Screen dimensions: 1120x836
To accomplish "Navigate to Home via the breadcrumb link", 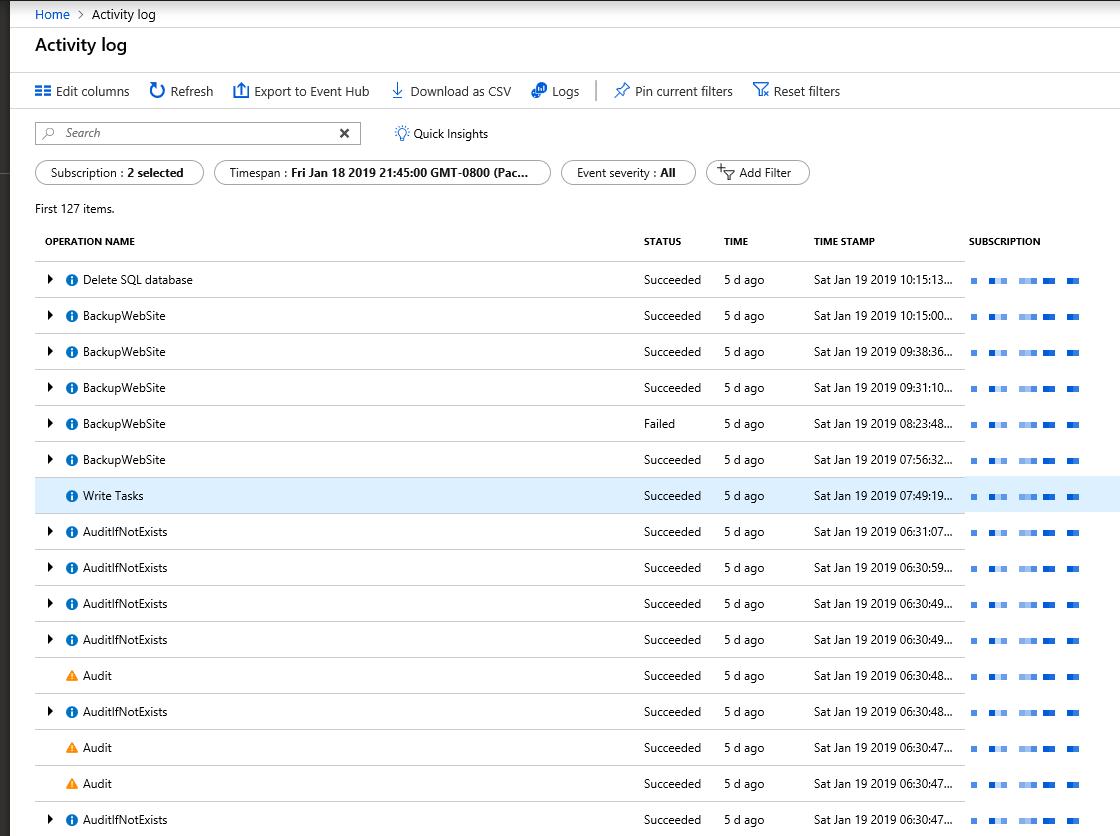I will (x=51, y=14).
